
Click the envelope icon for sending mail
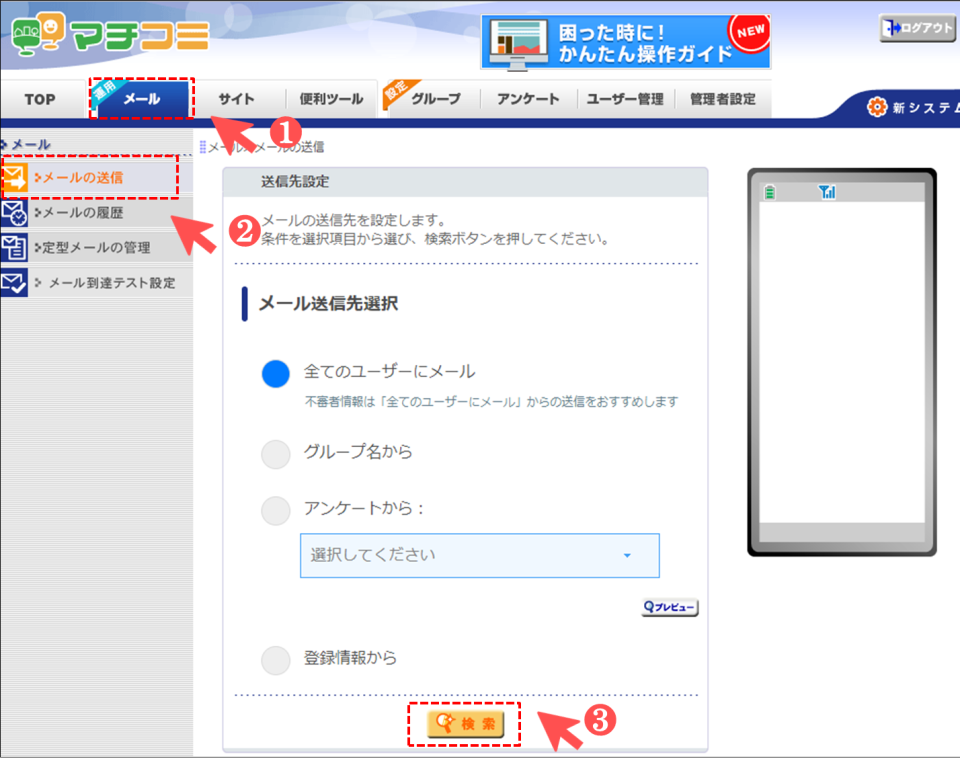tap(14, 178)
